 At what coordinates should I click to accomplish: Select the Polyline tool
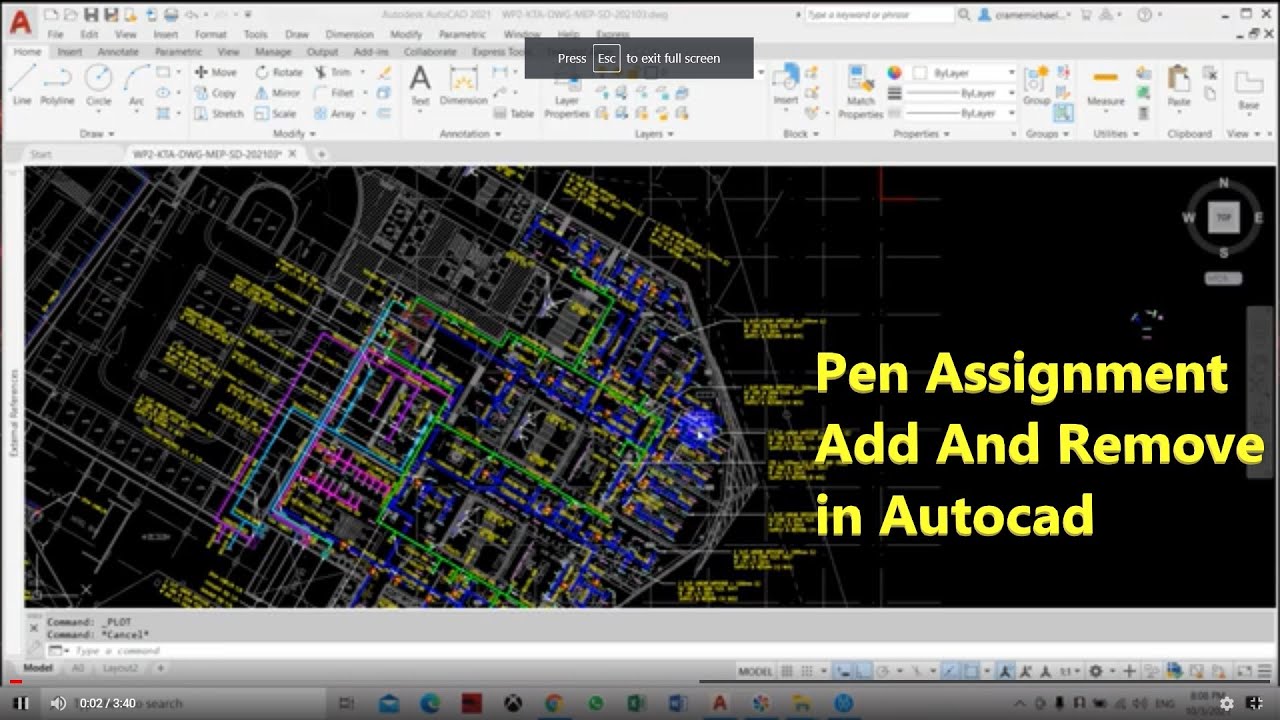pyautogui.click(x=57, y=84)
